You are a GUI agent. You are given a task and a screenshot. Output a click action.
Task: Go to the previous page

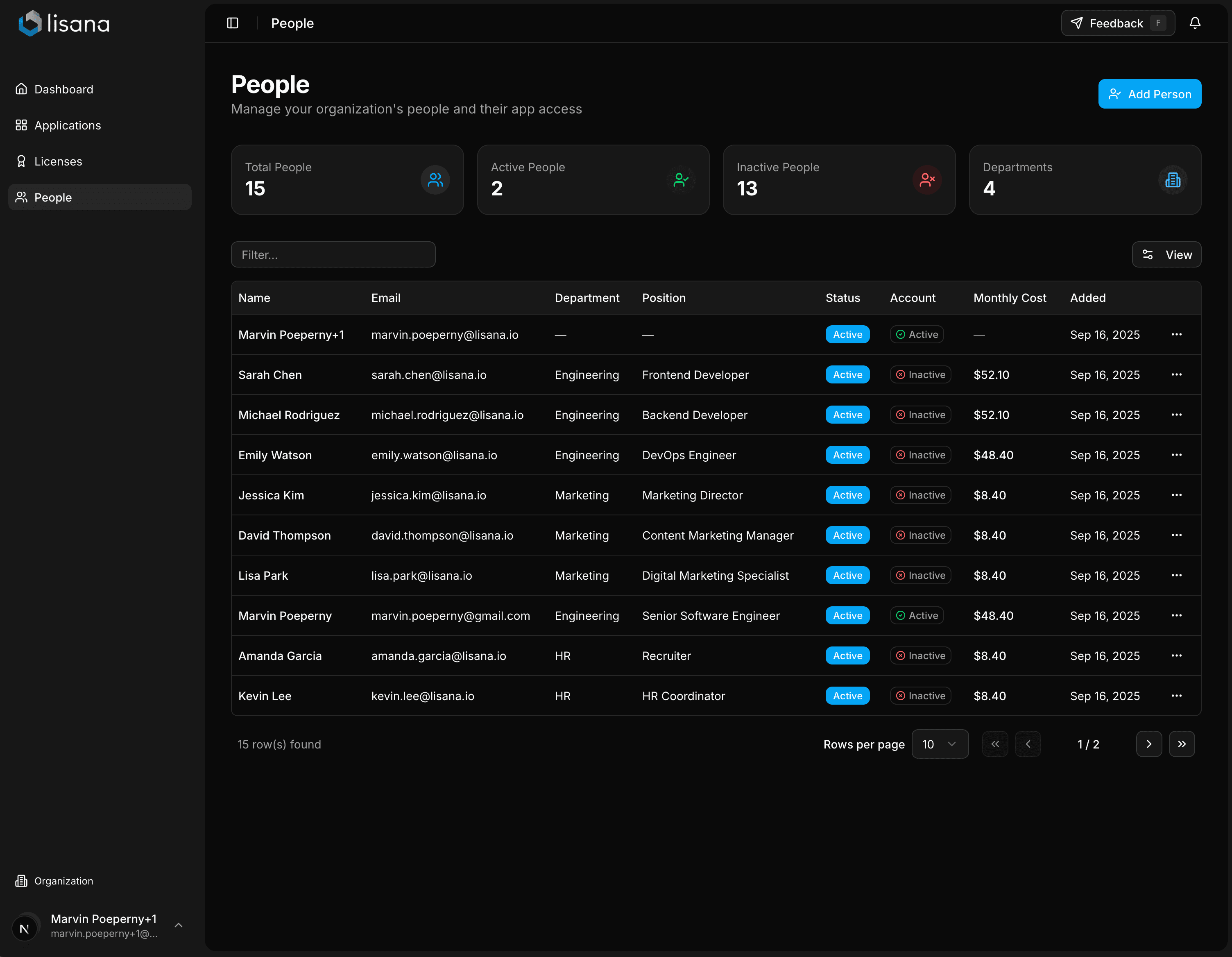click(x=1028, y=744)
